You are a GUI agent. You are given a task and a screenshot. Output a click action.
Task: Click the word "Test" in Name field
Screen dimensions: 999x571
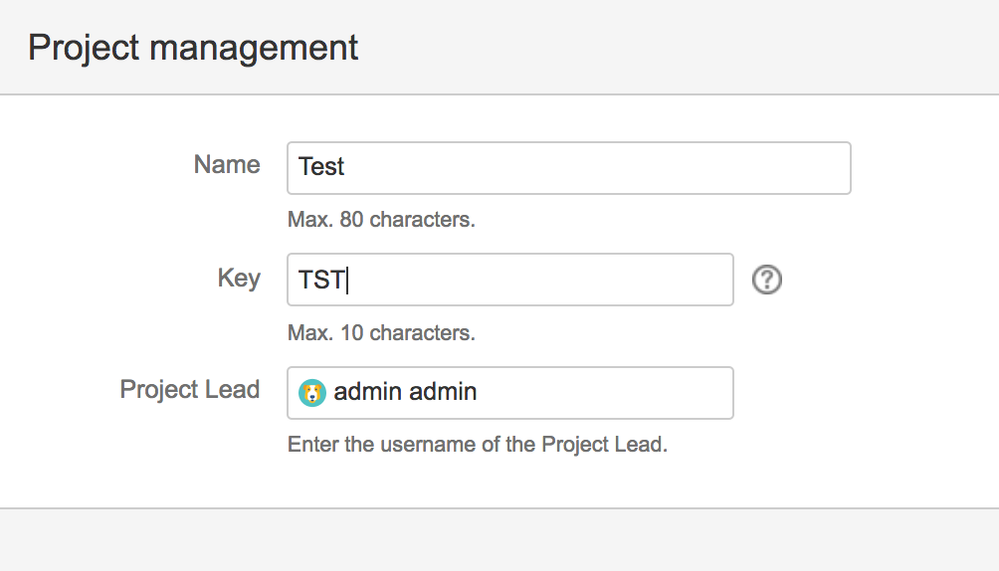(321, 167)
